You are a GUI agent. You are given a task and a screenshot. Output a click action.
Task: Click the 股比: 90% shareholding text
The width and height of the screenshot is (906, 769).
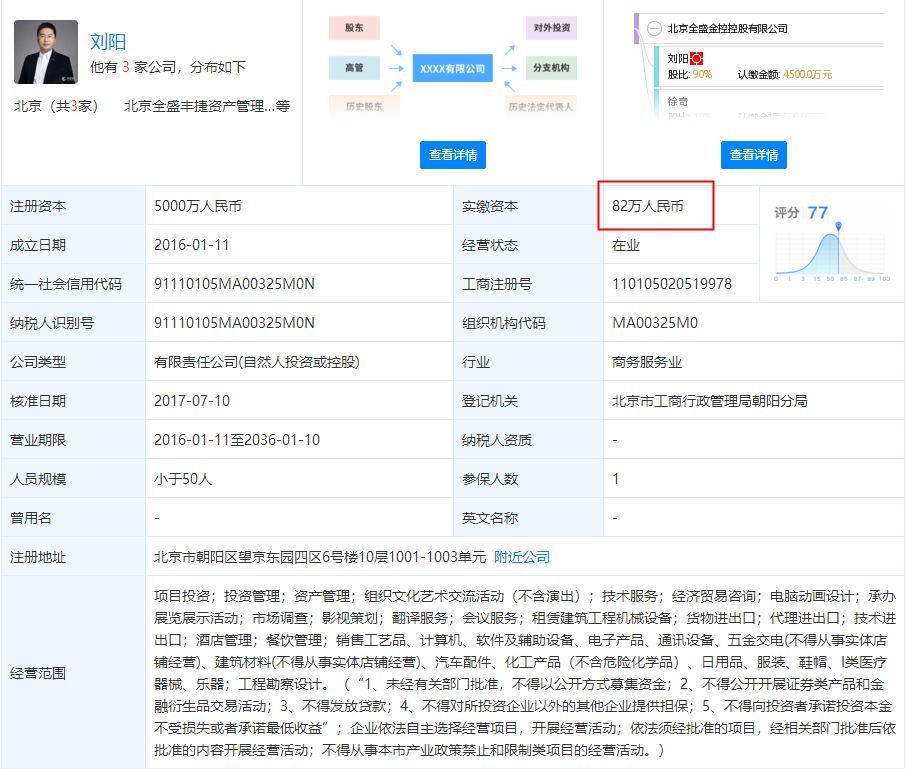[x=689, y=75]
